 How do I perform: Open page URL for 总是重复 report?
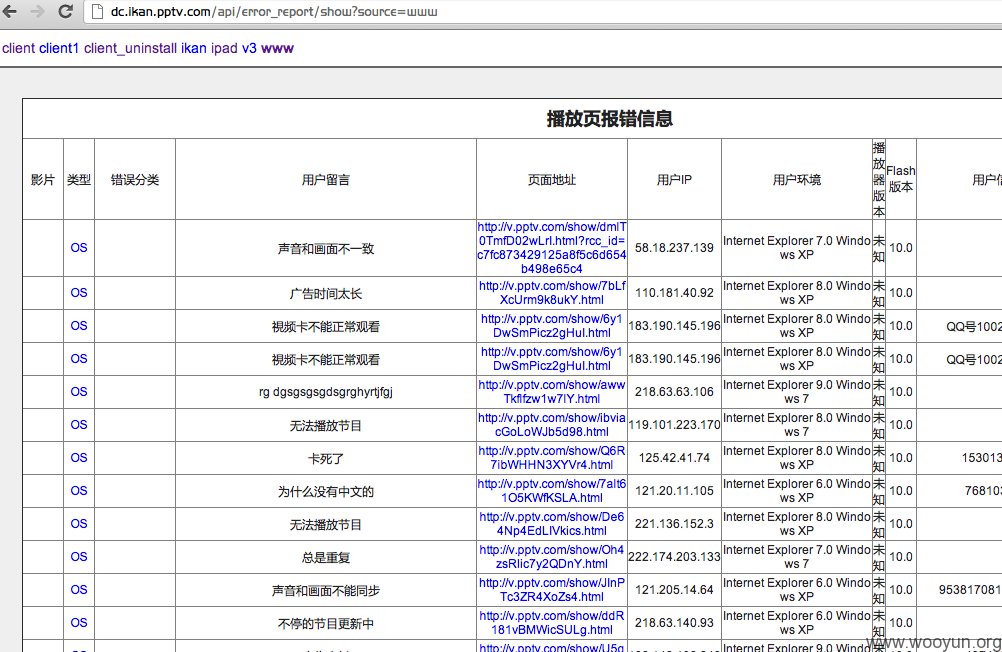[552, 557]
